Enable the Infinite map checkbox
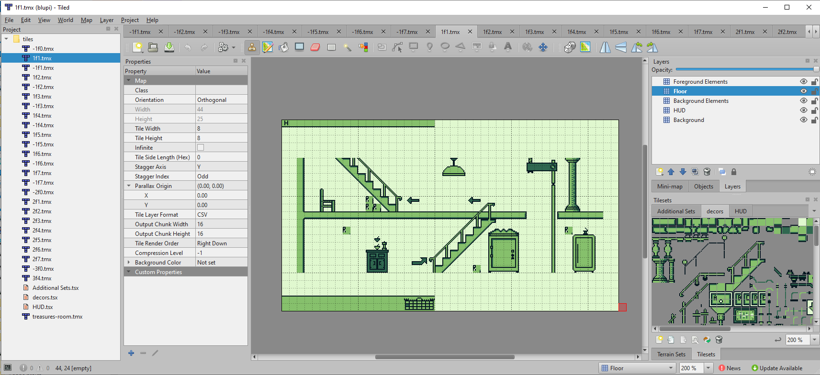Screen dimensions: 820x375 pos(200,147)
